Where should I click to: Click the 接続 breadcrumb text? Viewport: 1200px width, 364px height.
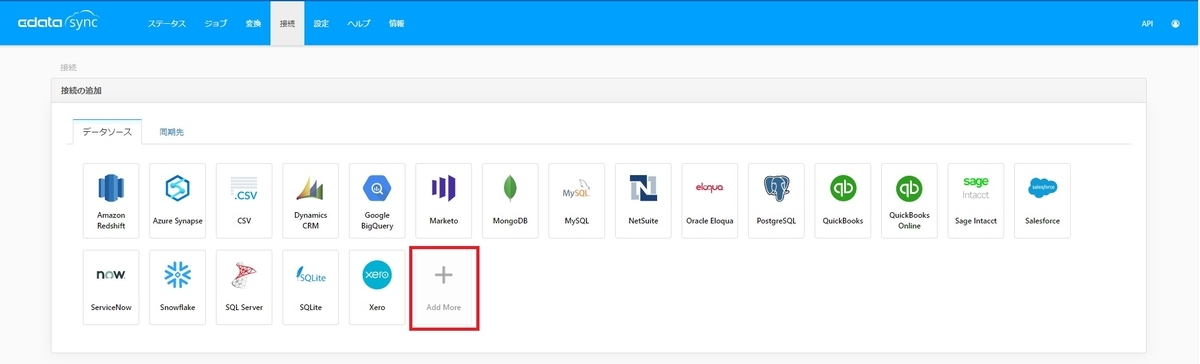click(68, 67)
